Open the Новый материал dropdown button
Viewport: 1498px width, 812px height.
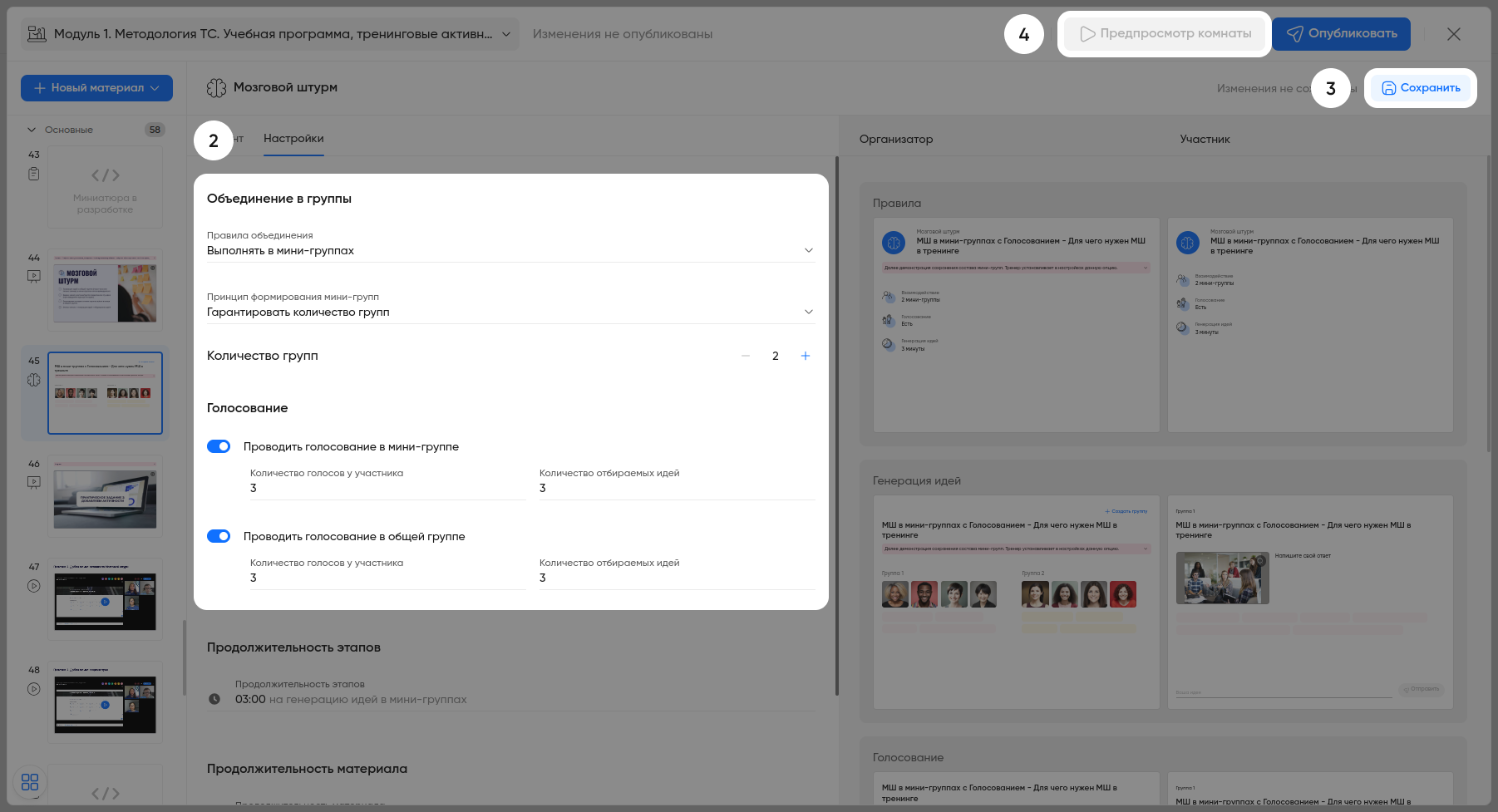pyautogui.click(x=96, y=88)
